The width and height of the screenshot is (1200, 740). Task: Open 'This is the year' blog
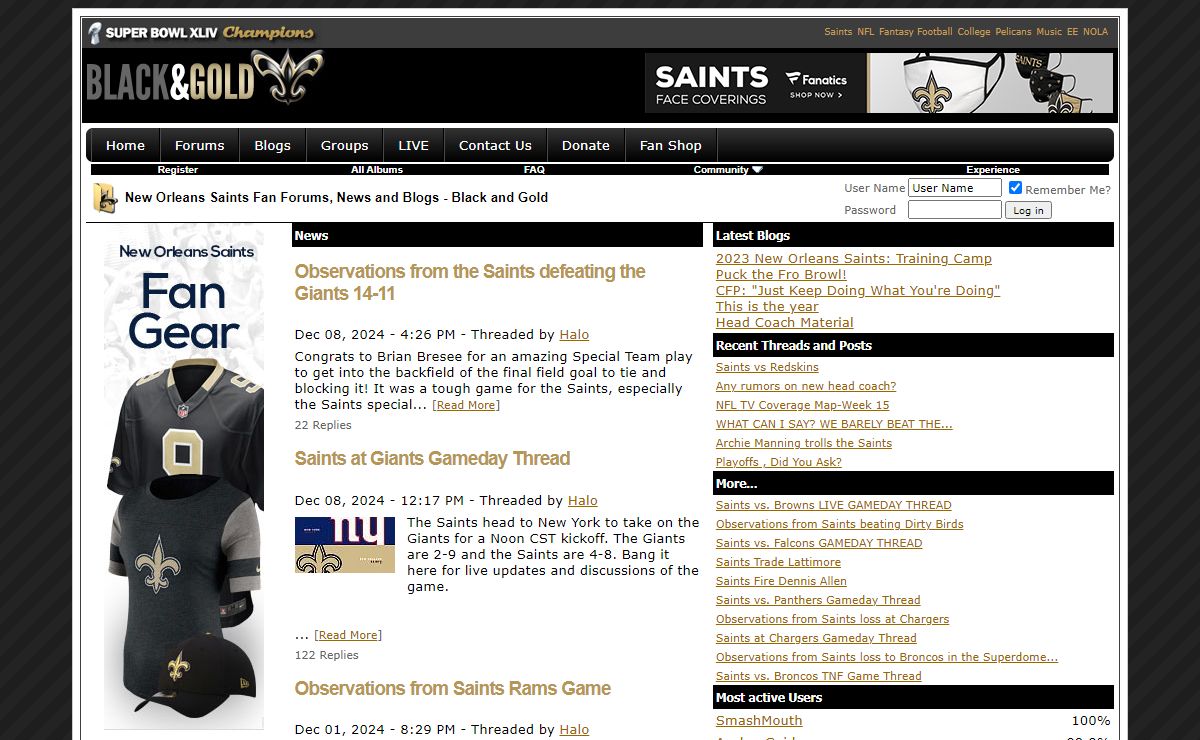(767, 306)
